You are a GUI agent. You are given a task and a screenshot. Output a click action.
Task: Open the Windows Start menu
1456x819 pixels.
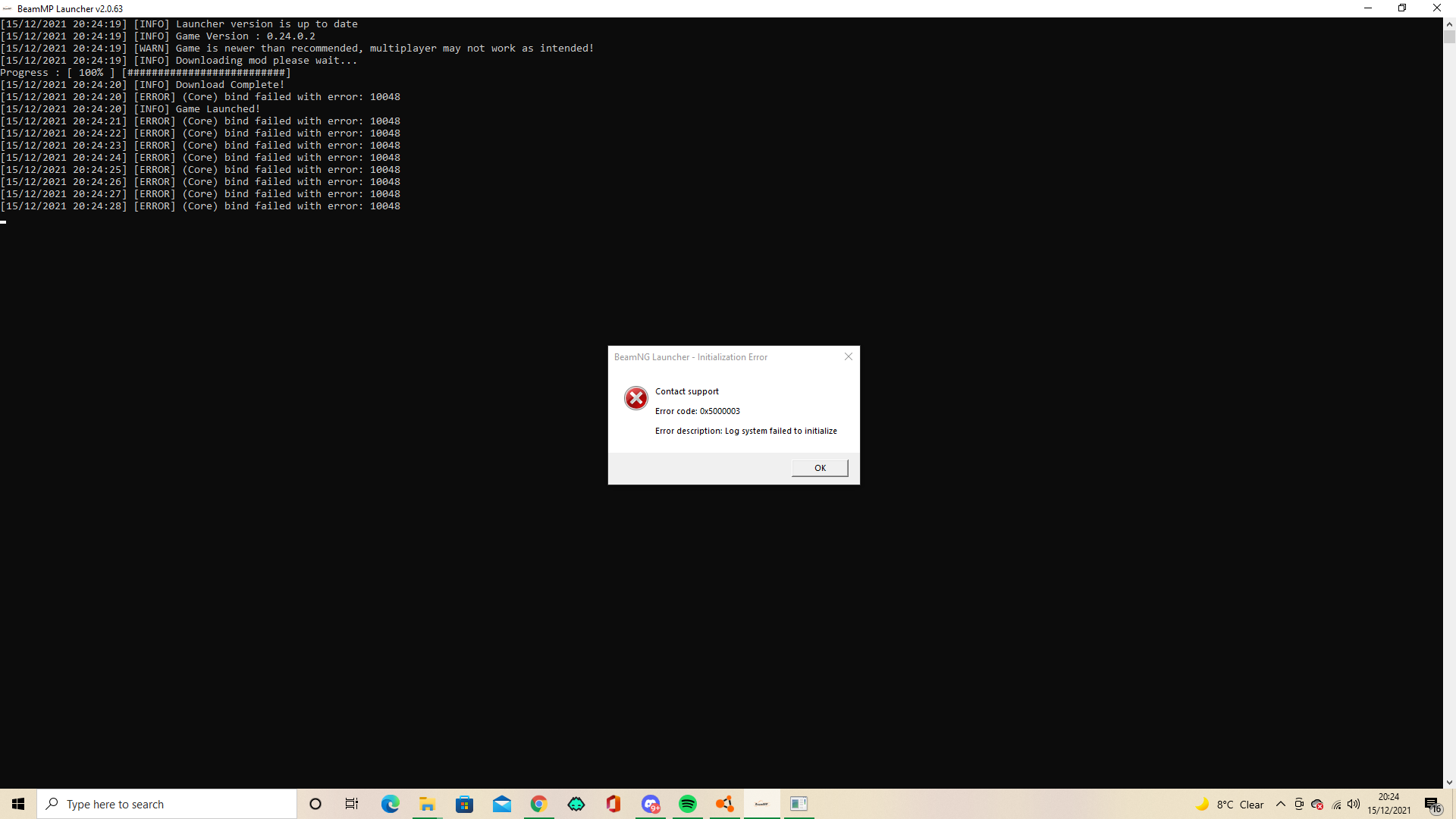18,804
